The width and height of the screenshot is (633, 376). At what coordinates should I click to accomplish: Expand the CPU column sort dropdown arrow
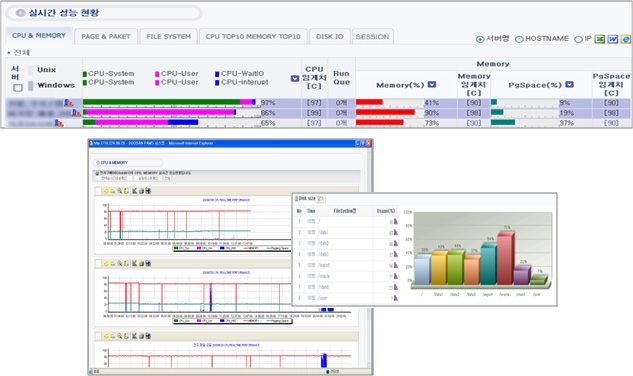pos(295,79)
